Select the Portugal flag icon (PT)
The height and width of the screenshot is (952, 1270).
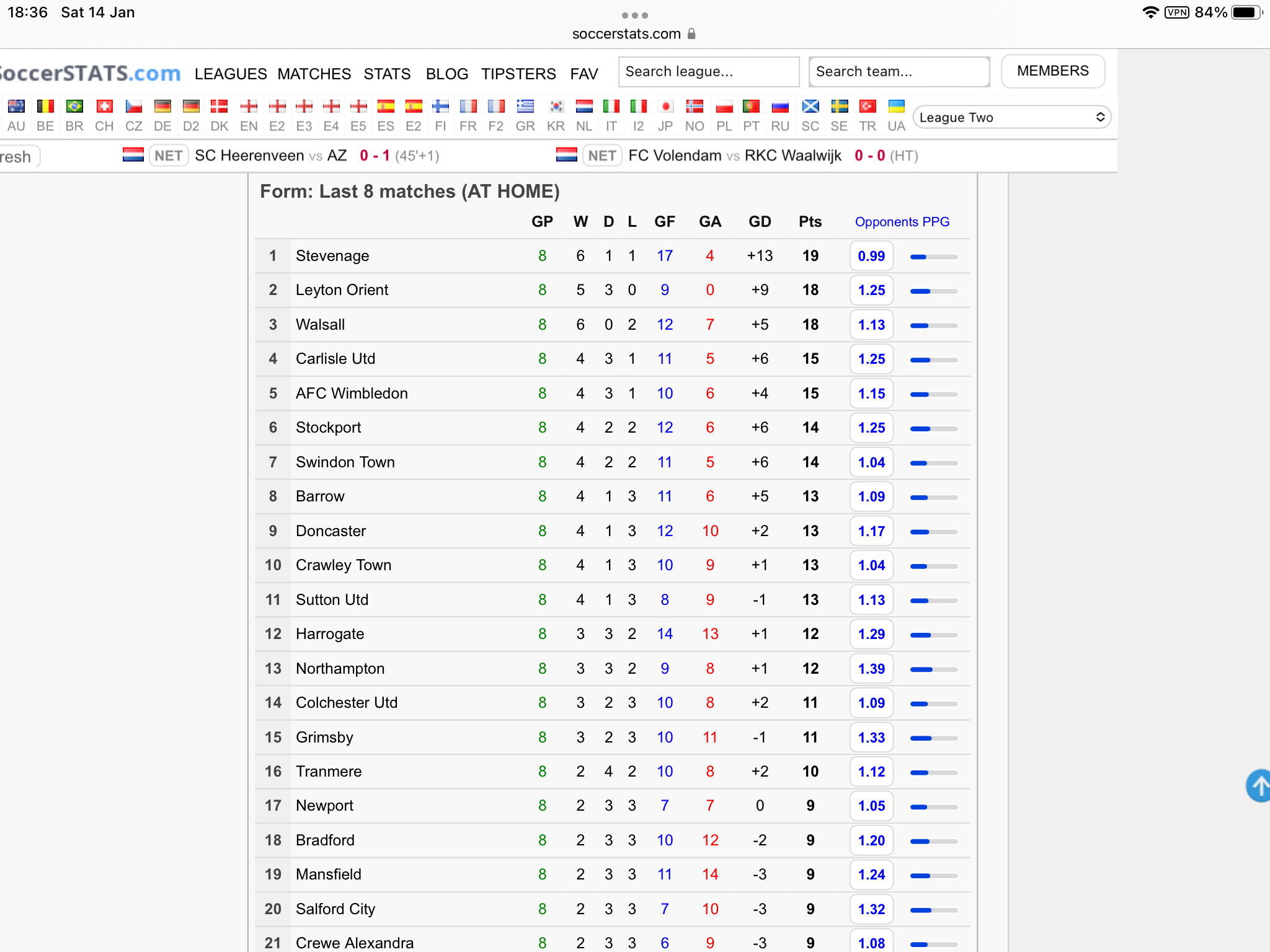[751, 107]
